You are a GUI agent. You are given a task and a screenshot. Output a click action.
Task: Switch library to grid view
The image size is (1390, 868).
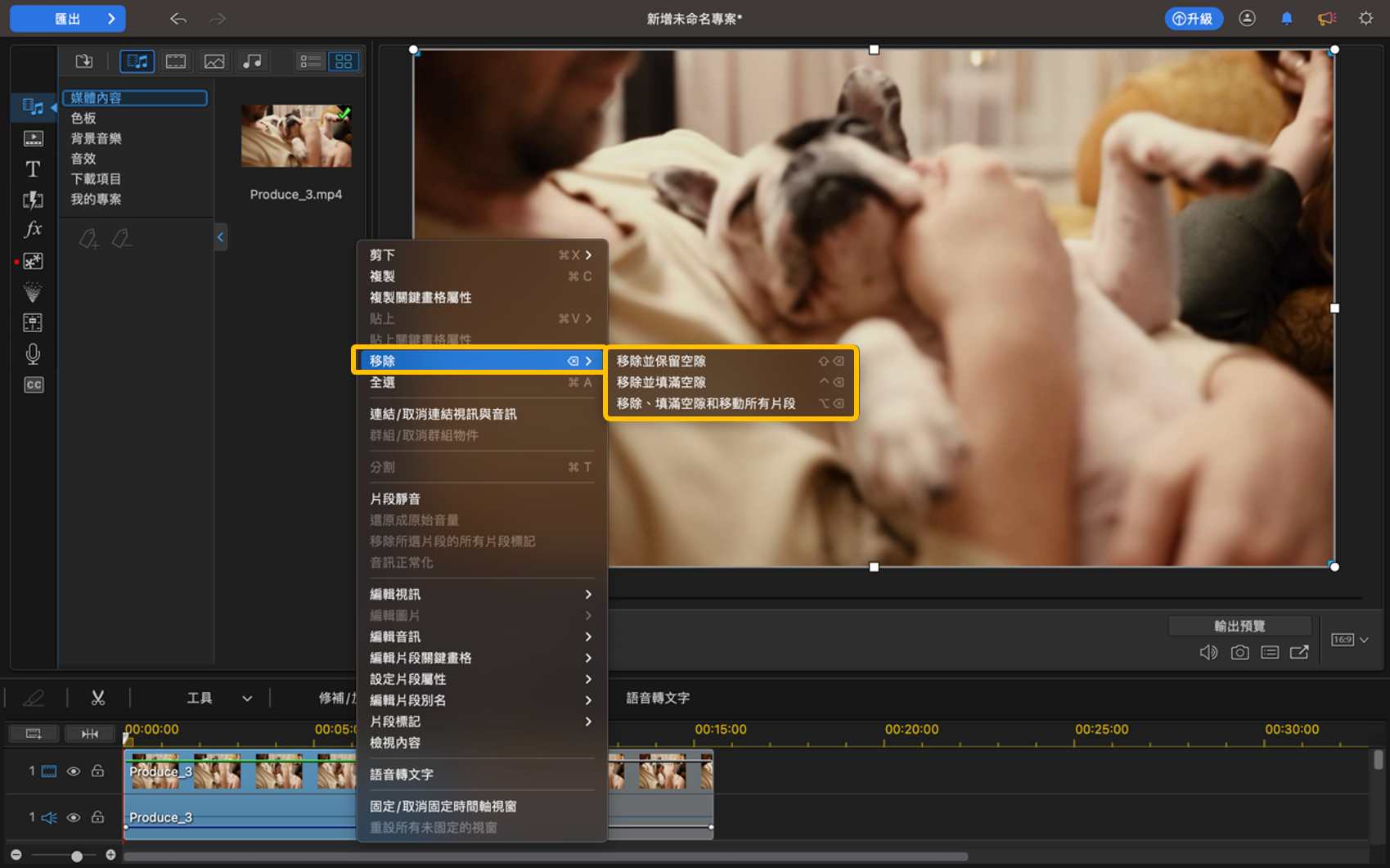(344, 61)
